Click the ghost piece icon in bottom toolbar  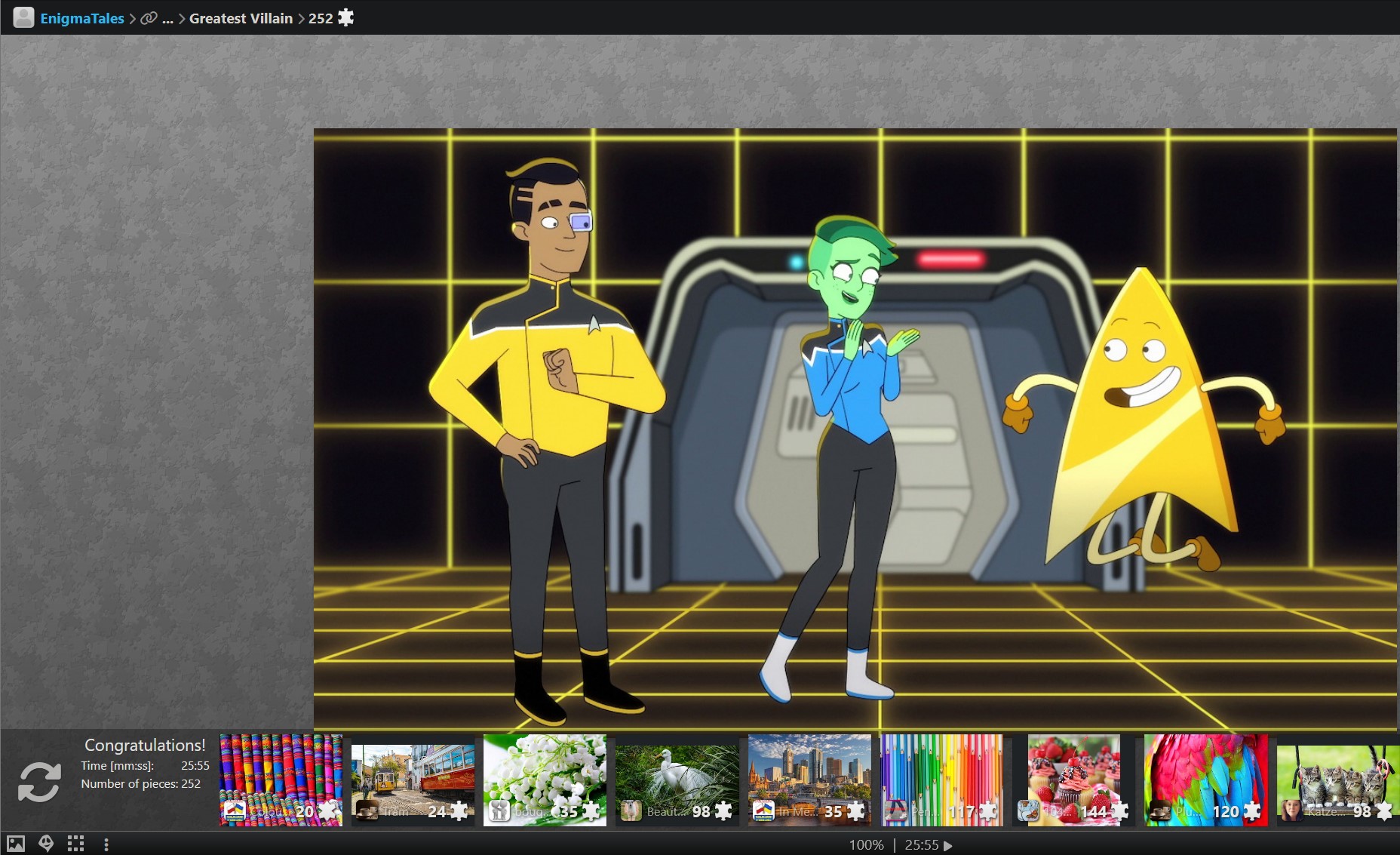coord(46,844)
